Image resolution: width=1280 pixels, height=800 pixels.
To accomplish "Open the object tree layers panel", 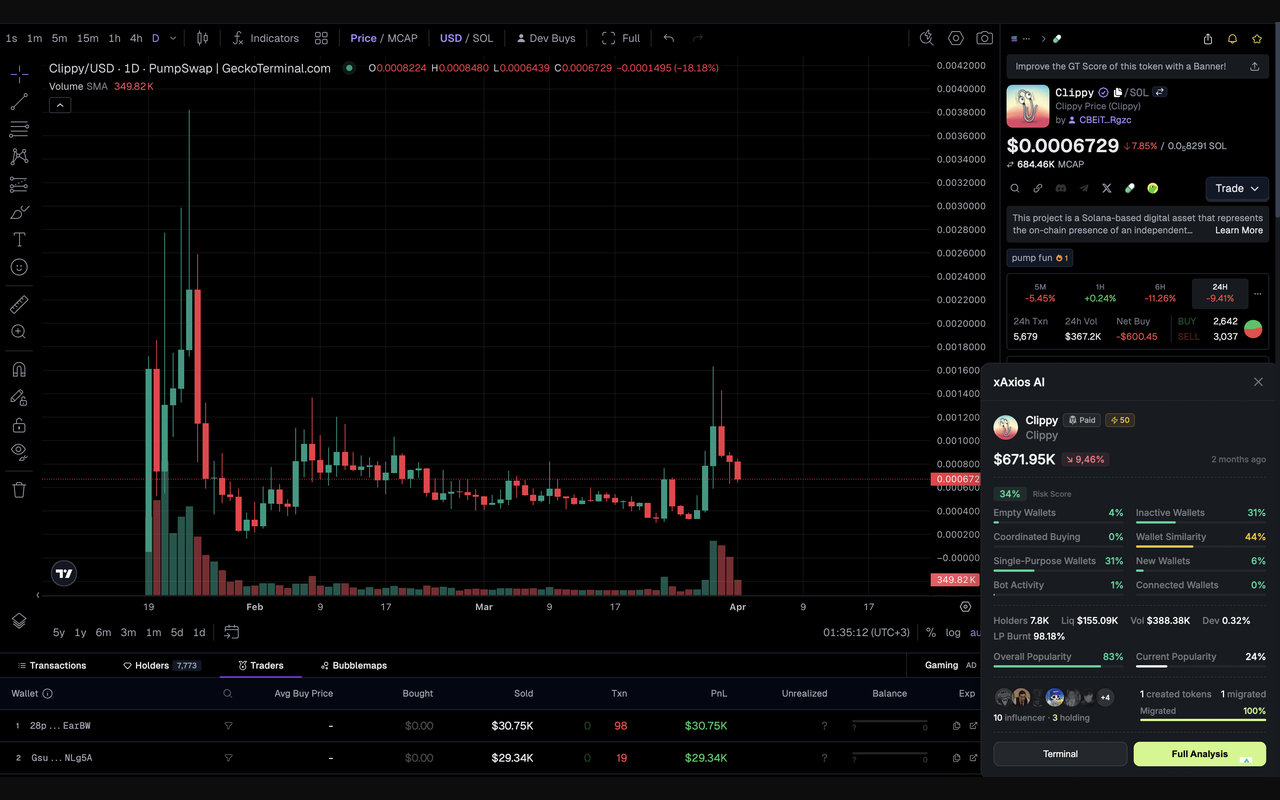I will [x=19, y=621].
